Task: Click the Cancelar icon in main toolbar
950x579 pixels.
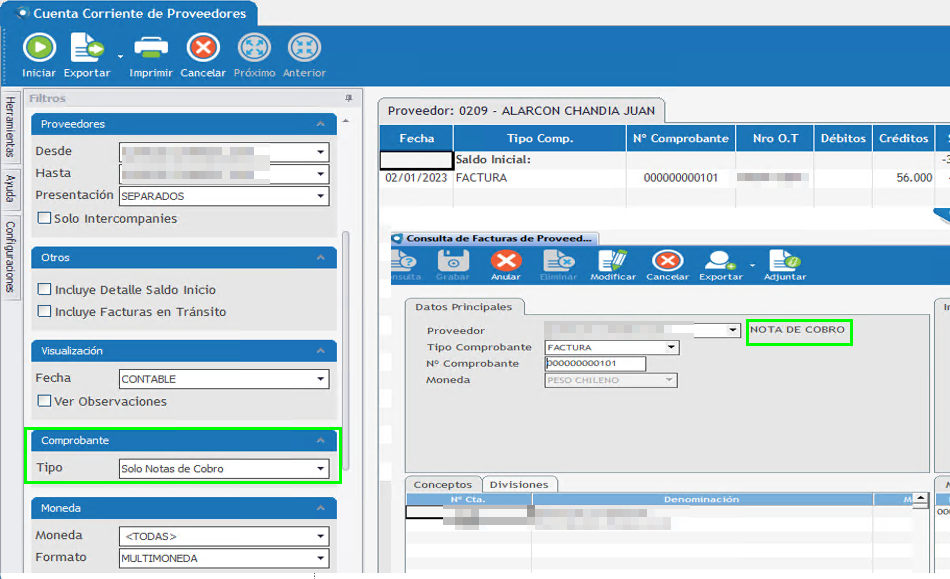Action: pos(203,48)
